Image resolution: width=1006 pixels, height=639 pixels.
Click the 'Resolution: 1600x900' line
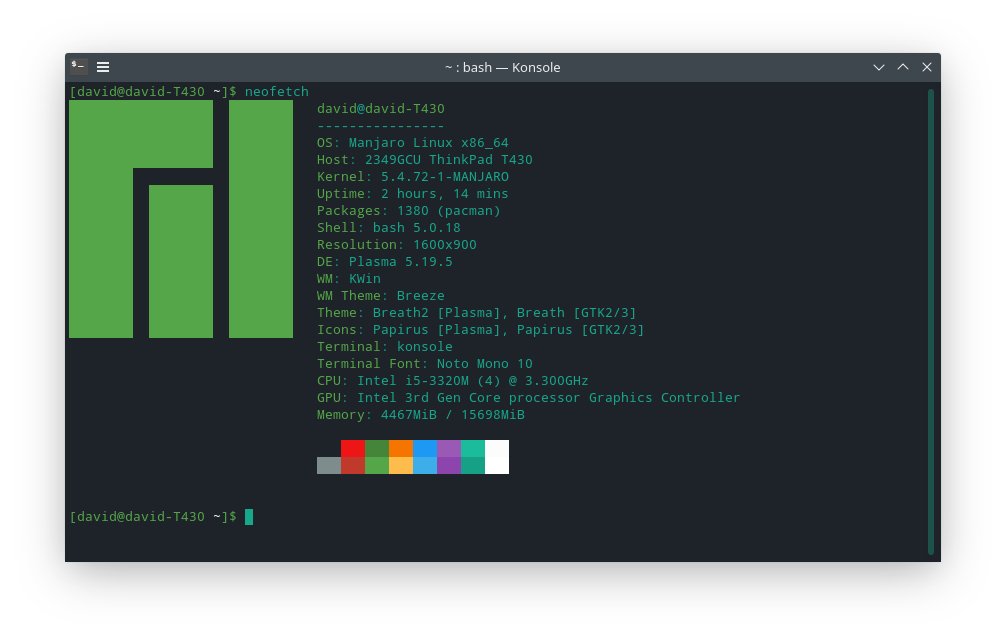click(x=396, y=244)
